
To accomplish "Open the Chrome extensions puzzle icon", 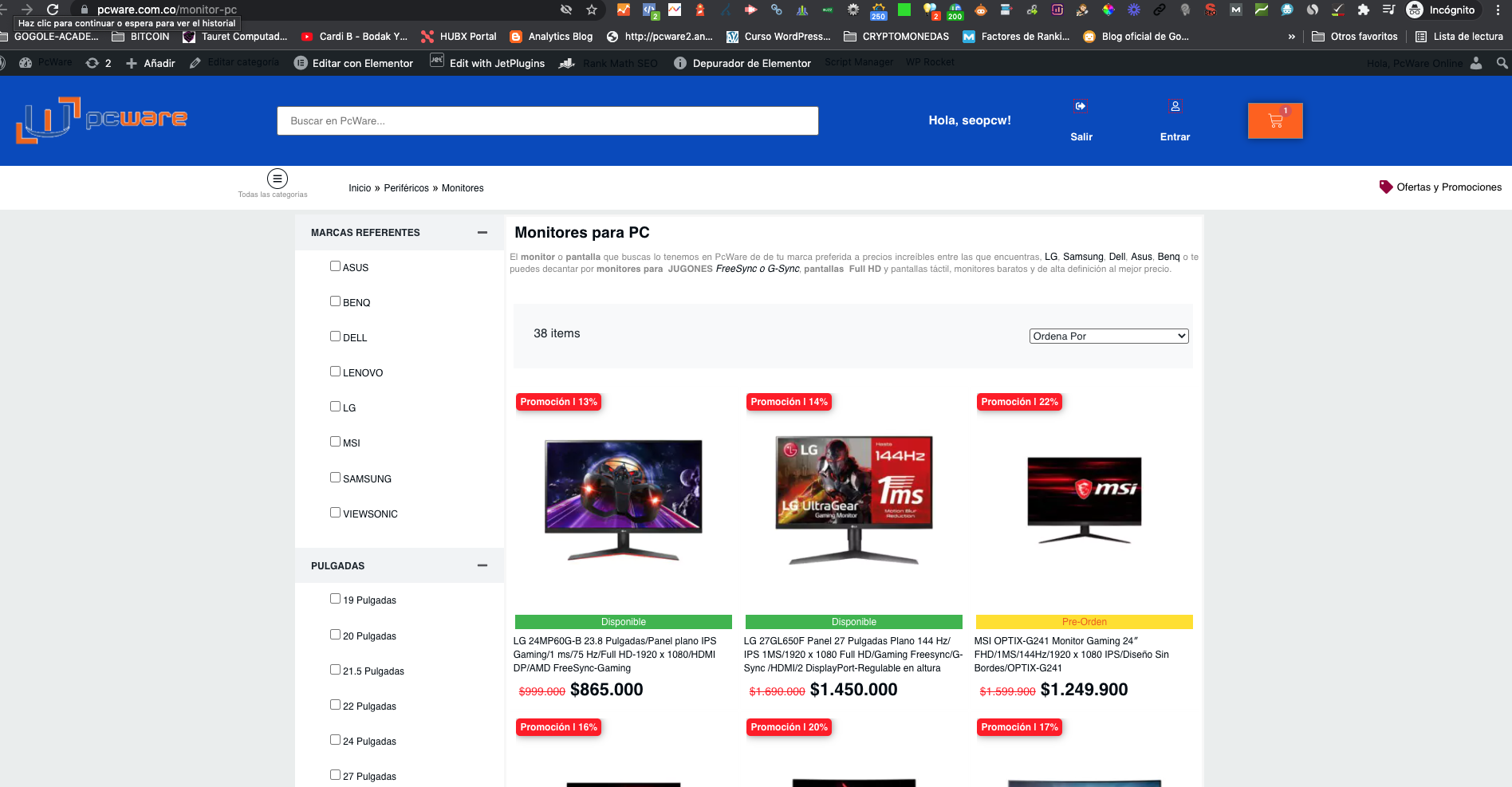I will (x=1364, y=10).
